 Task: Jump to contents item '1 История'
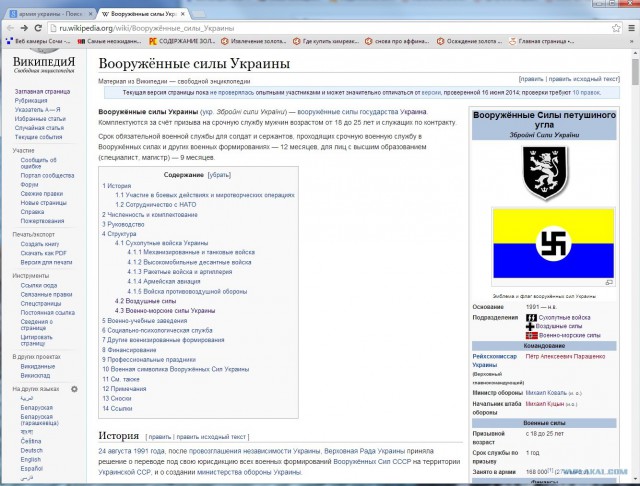pyautogui.click(x=116, y=186)
